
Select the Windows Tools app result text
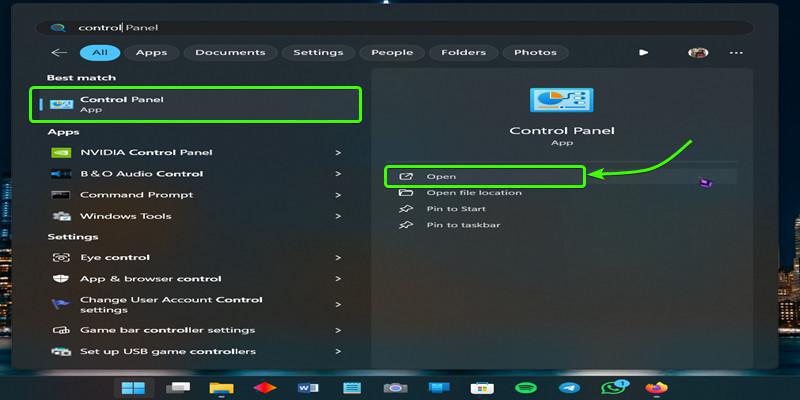pos(126,216)
